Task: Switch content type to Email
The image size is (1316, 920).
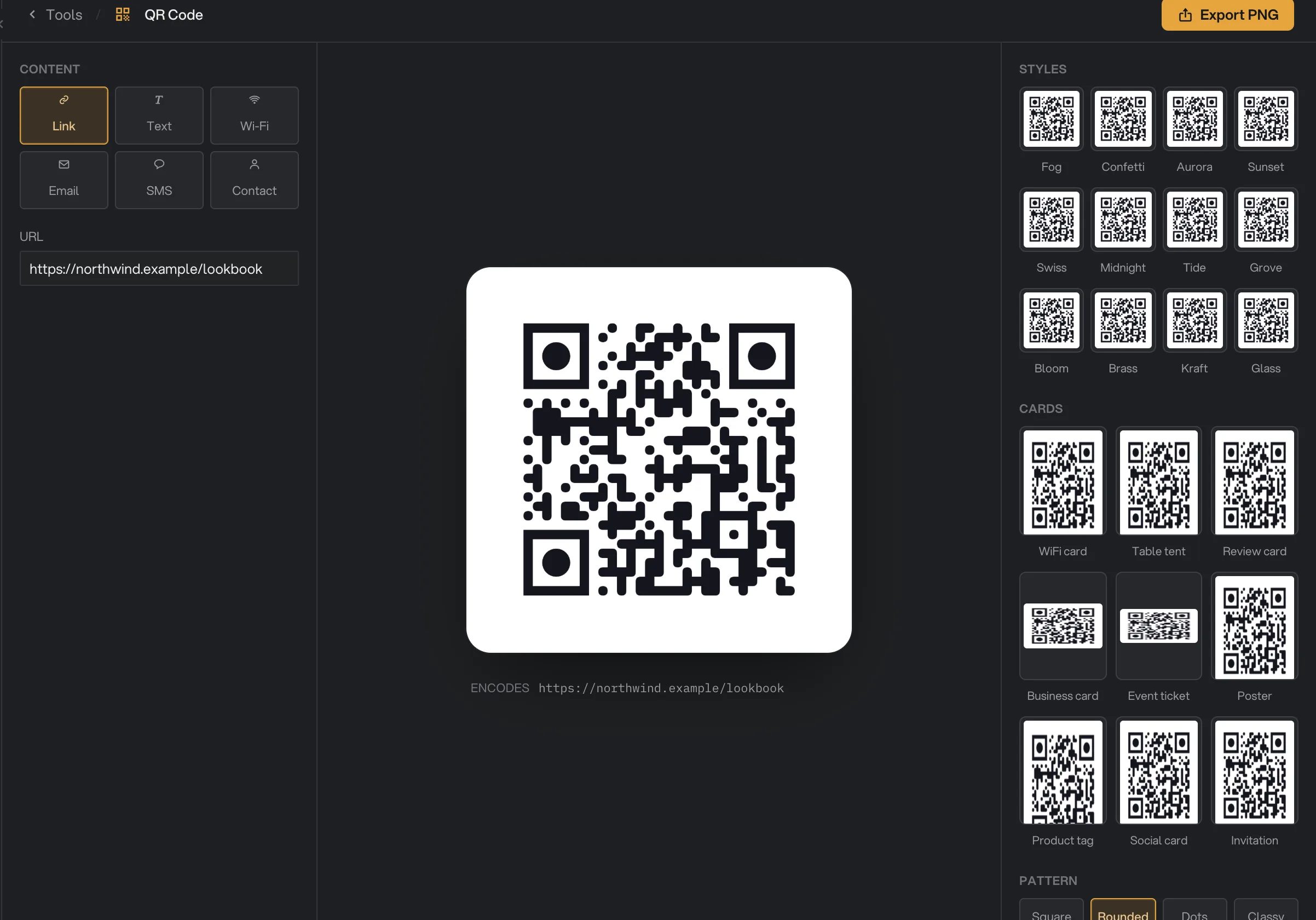Action: click(64, 180)
